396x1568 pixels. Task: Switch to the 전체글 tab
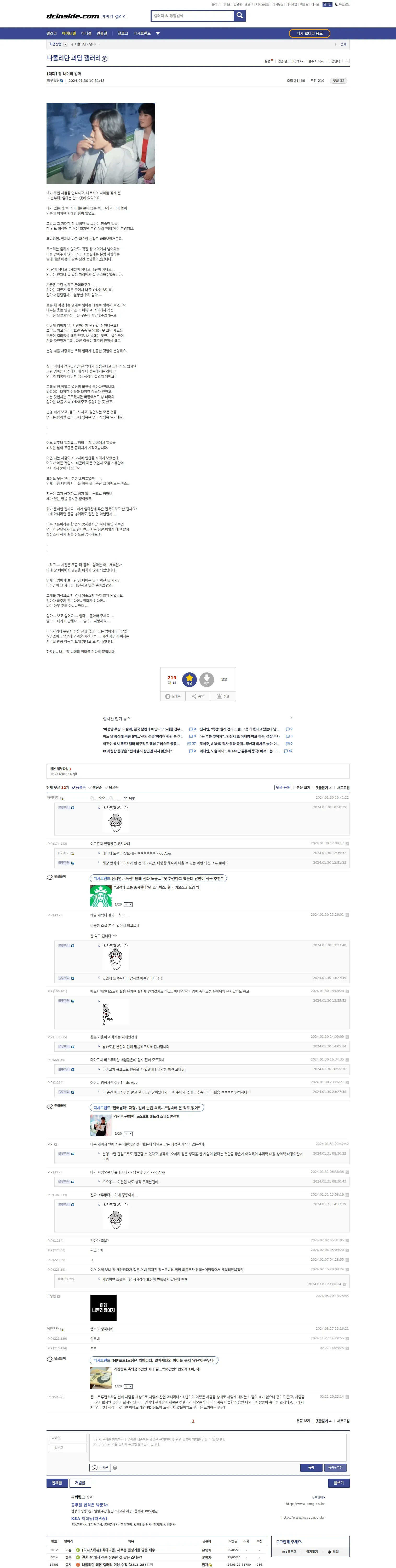[x=57, y=1483]
